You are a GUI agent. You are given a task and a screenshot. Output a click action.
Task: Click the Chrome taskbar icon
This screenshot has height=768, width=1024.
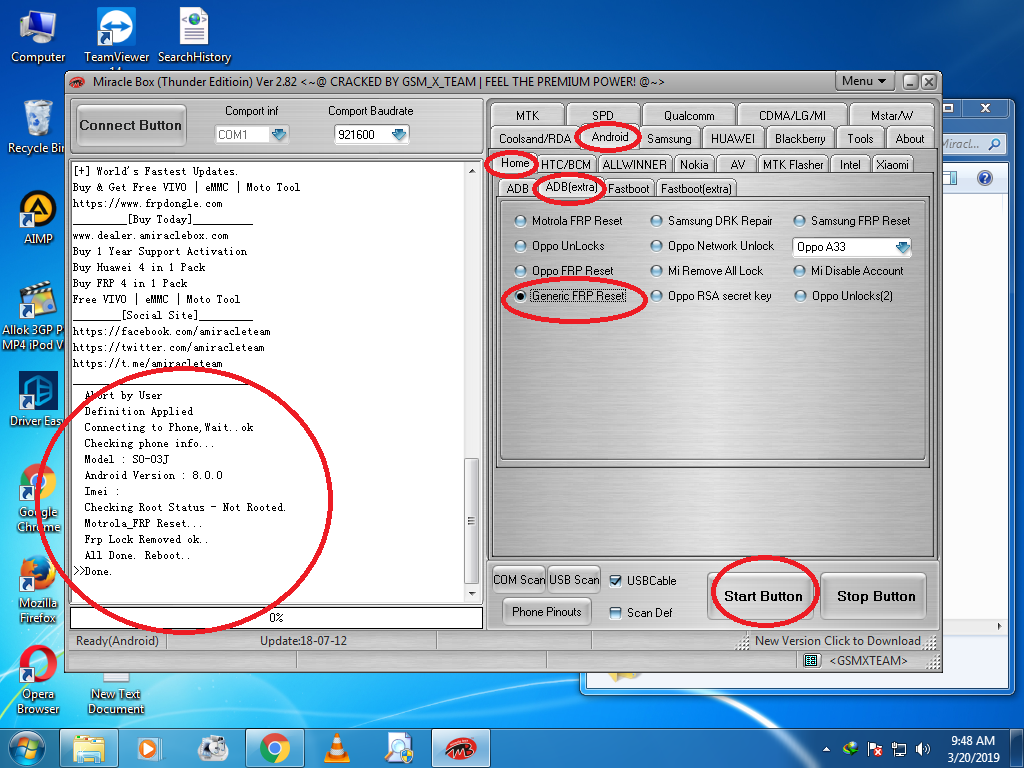(274, 748)
